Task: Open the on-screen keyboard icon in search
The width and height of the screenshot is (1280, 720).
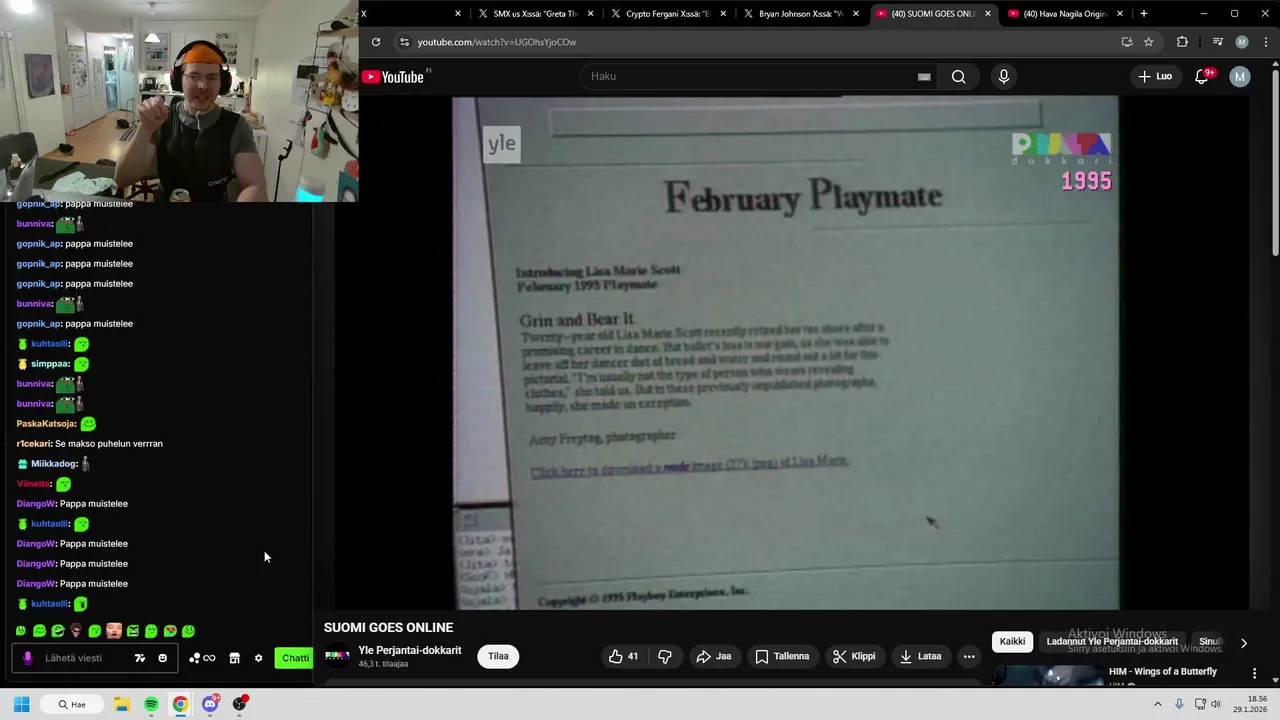Action: click(924, 77)
